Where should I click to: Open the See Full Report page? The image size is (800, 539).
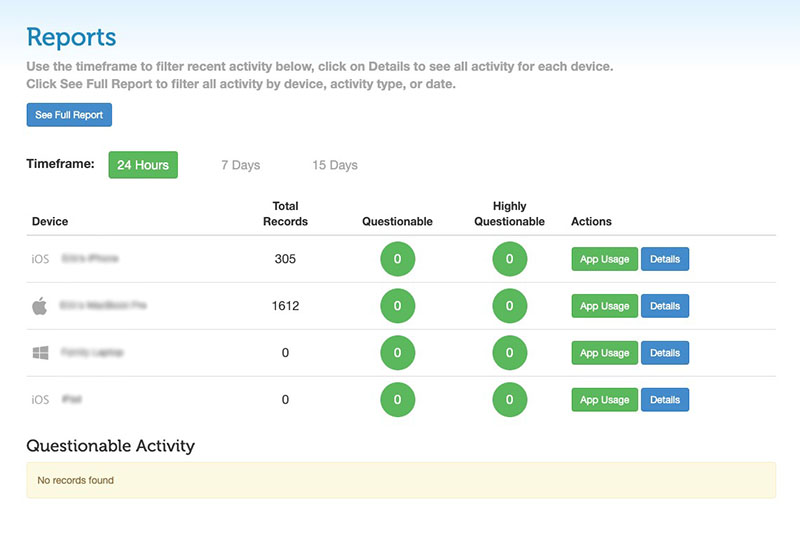pyautogui.click(x=69, y=115)
